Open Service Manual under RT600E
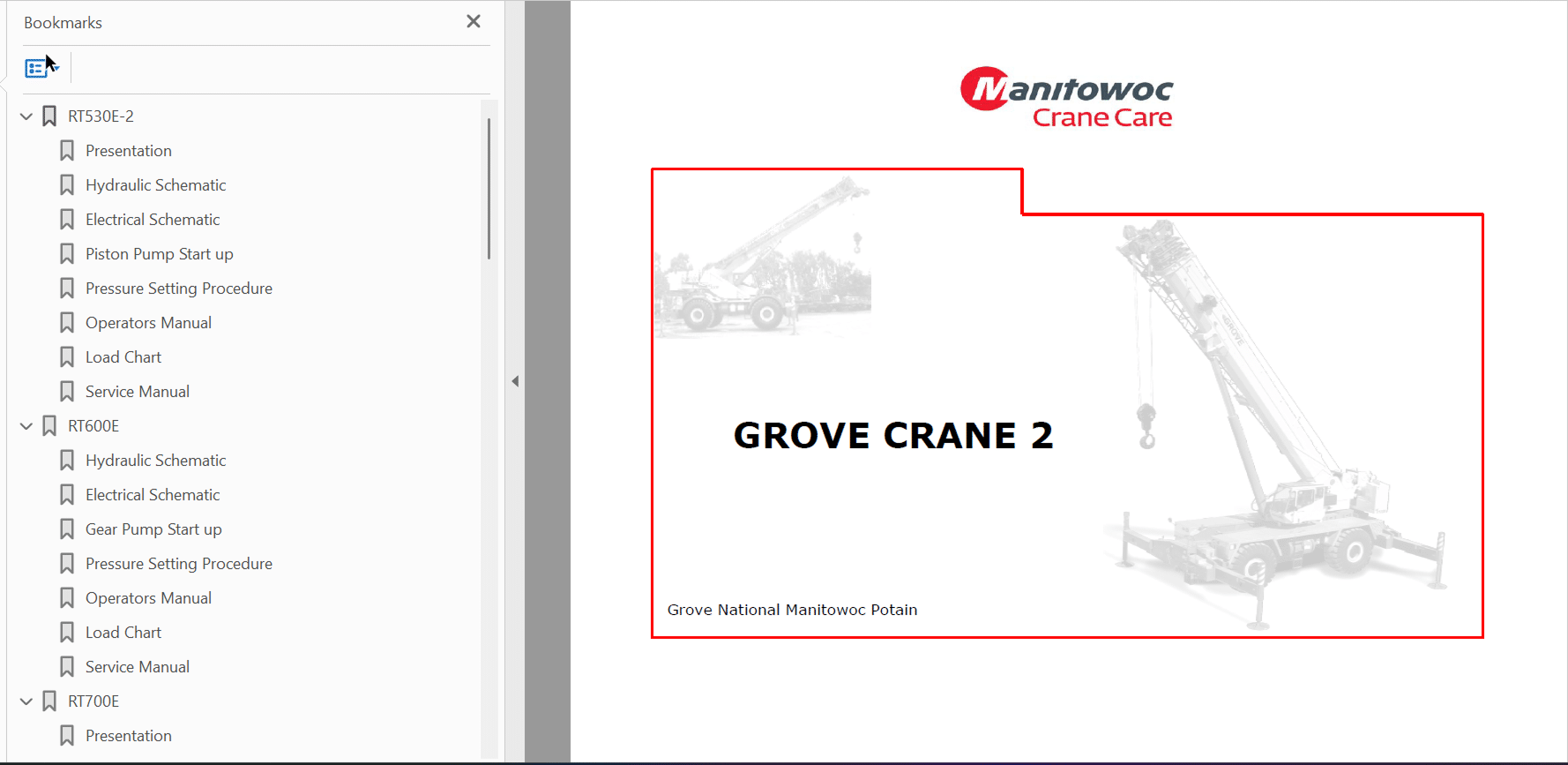Image resolution: width=1568 pixels, height=765 pixels. coord(138,667)
